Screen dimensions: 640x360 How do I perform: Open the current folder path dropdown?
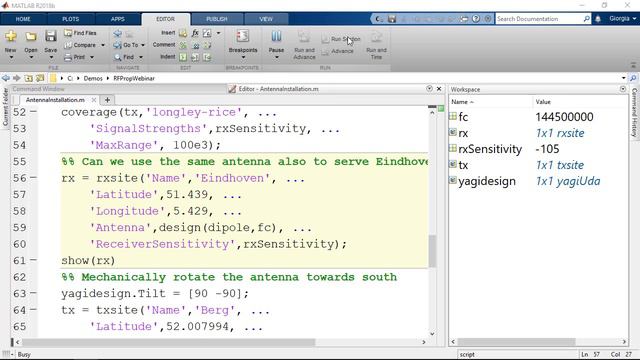624,78
